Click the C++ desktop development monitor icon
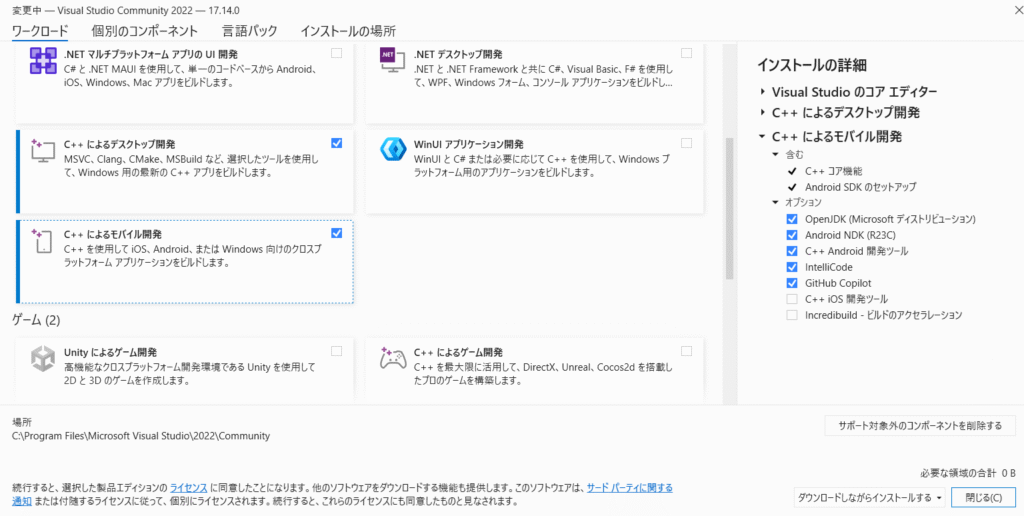 click(x=44, y=152)
